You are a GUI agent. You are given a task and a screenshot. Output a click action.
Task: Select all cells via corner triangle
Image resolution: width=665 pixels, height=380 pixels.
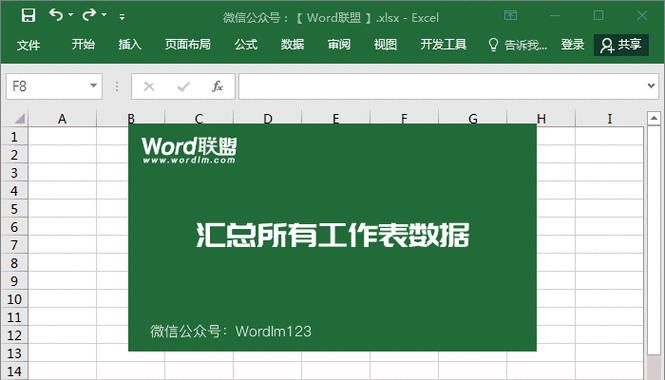19,119
